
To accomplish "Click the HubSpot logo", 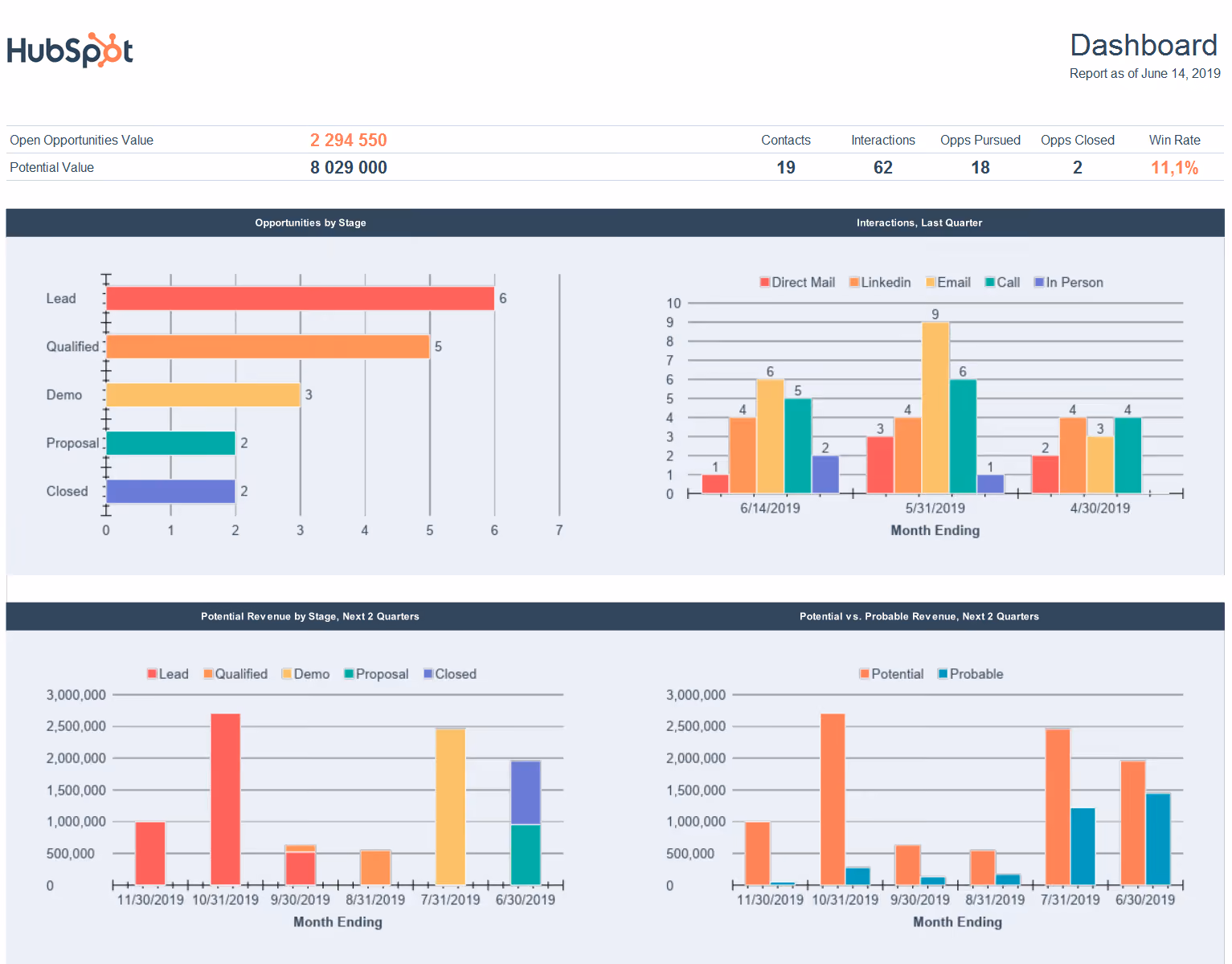I will (x=70, y=50).
